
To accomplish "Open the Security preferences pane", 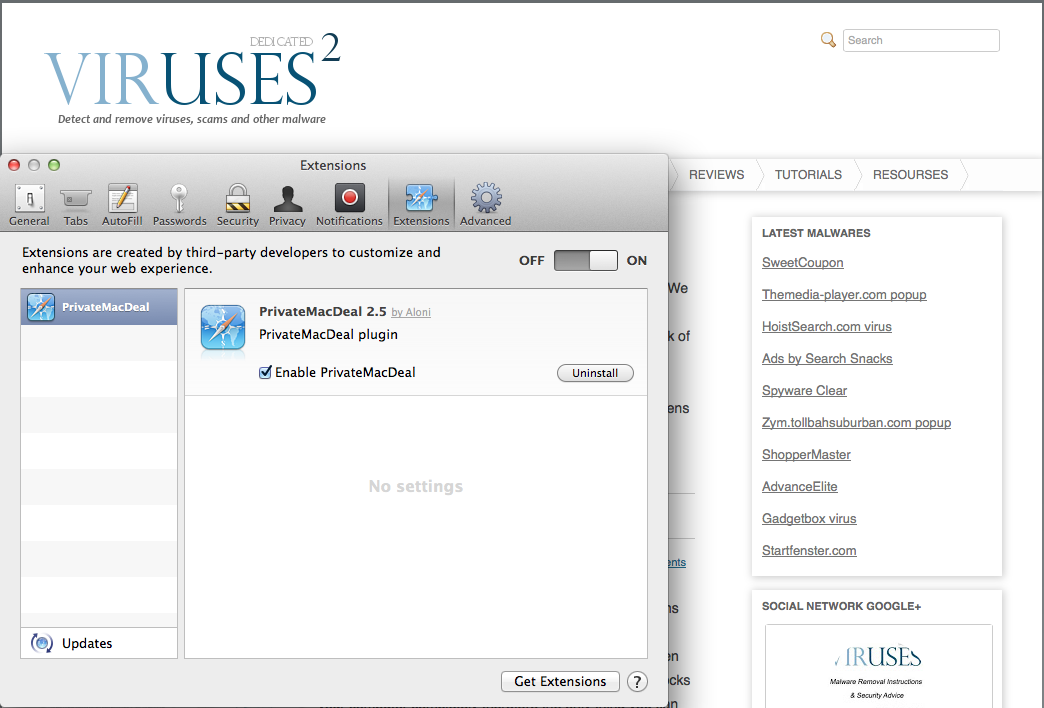I will coord(238,205).
